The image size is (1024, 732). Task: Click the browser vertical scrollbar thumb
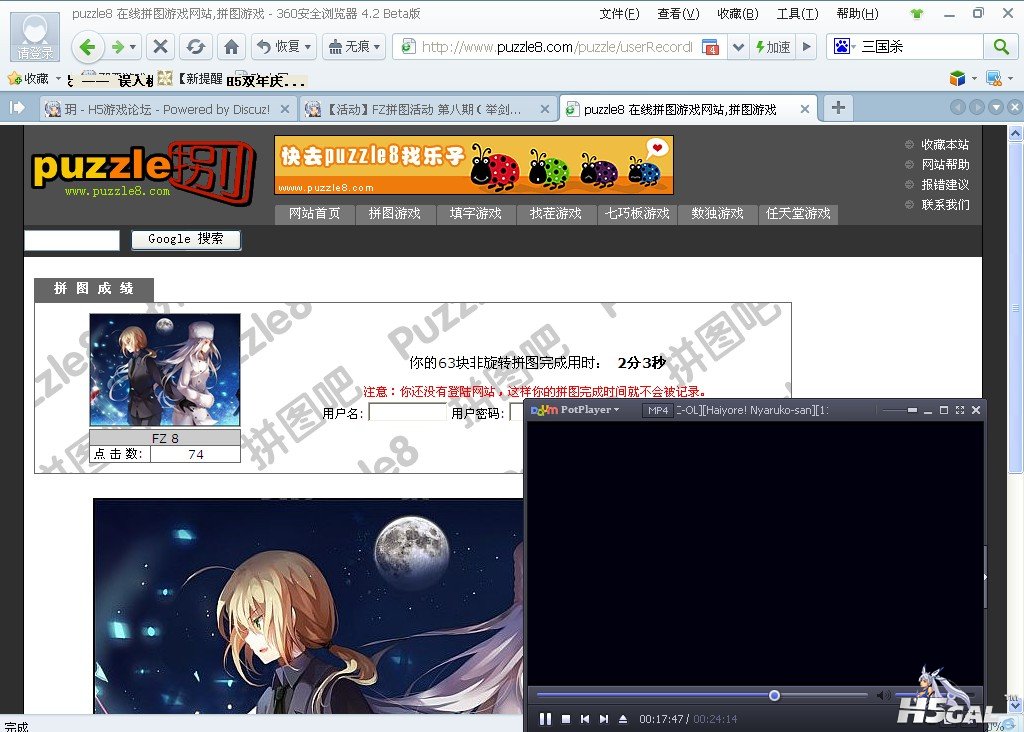[1016, 307]
